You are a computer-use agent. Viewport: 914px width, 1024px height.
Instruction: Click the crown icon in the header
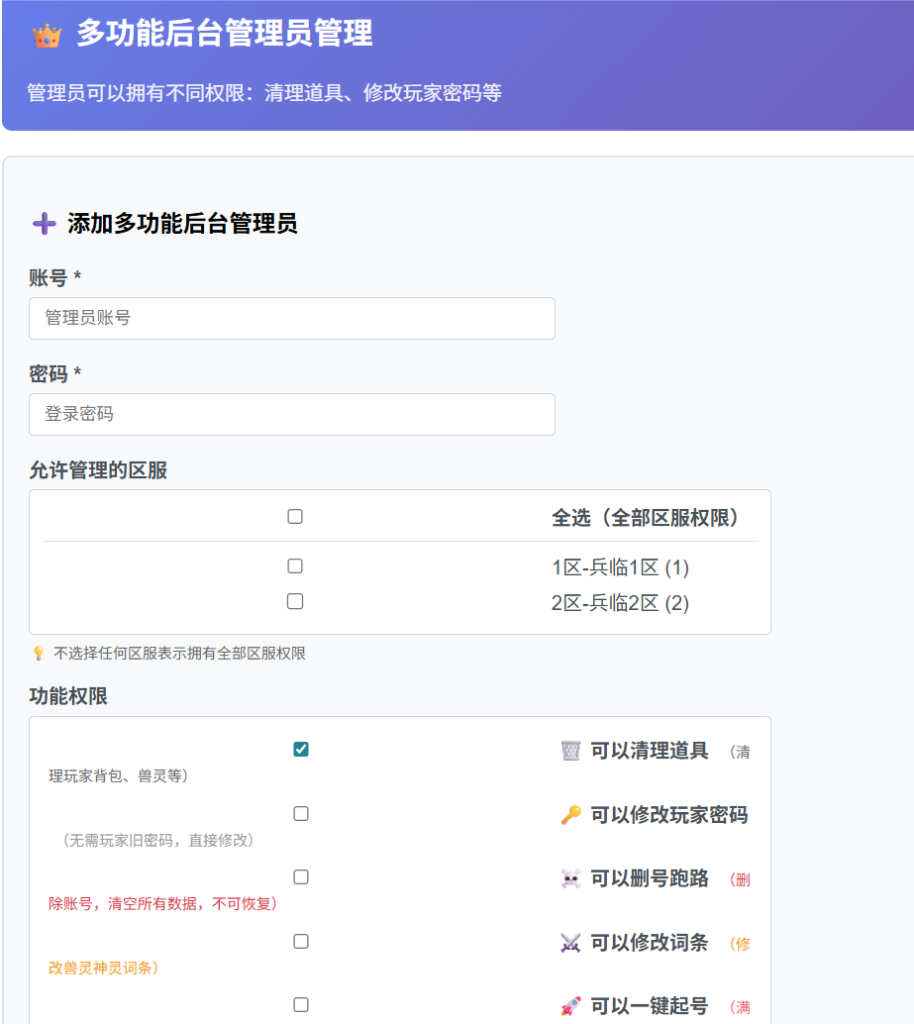tap(47, 35)
